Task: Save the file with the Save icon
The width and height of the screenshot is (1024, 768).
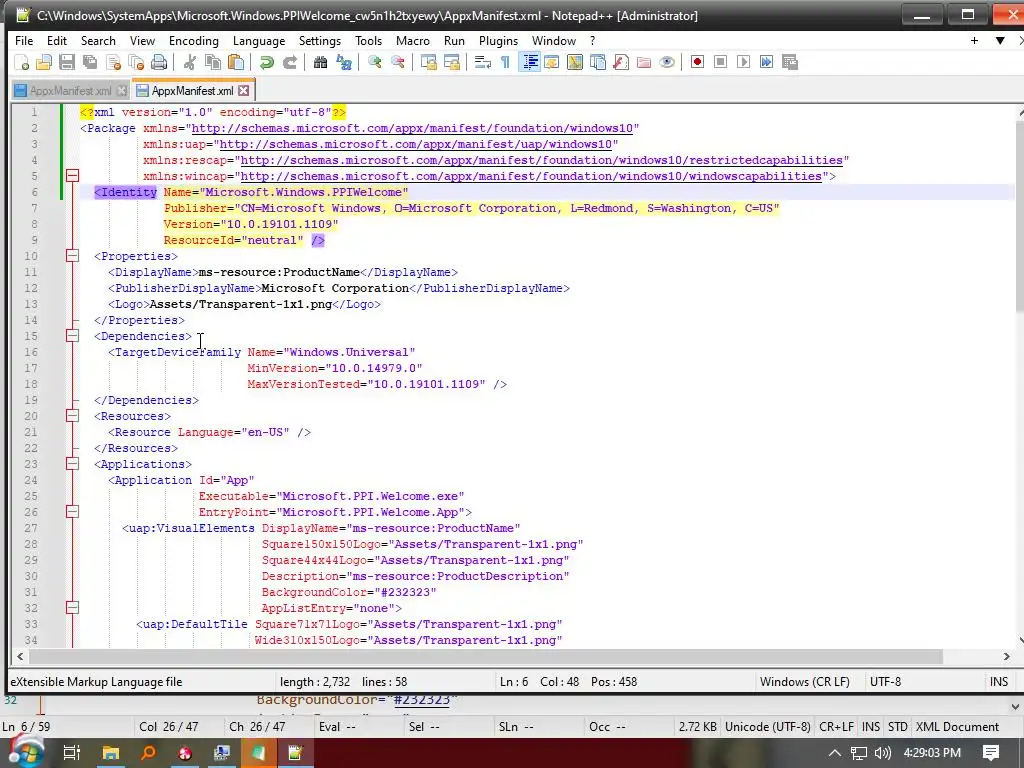Action: coord(67,63)
